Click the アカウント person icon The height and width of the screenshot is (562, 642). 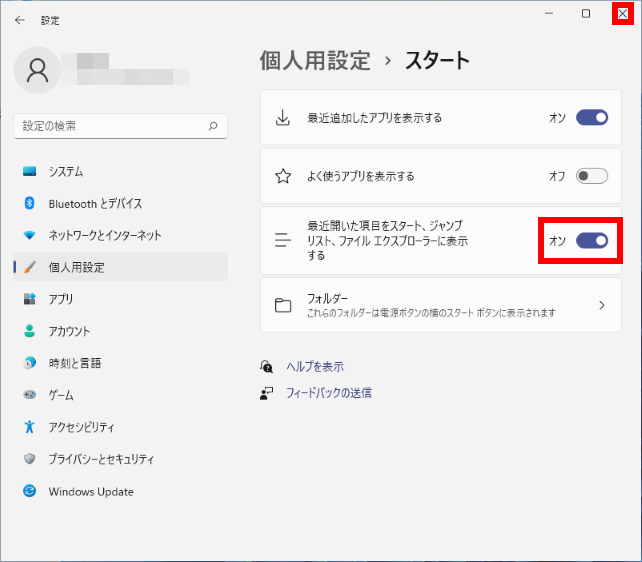point(29,331)
